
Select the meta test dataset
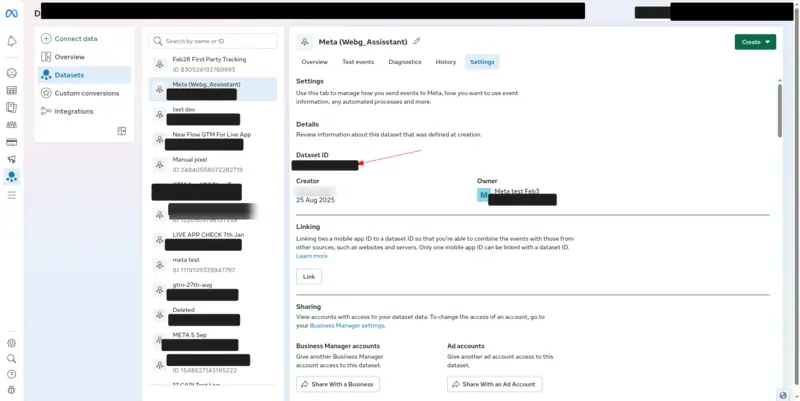click(x=213, y=265)
